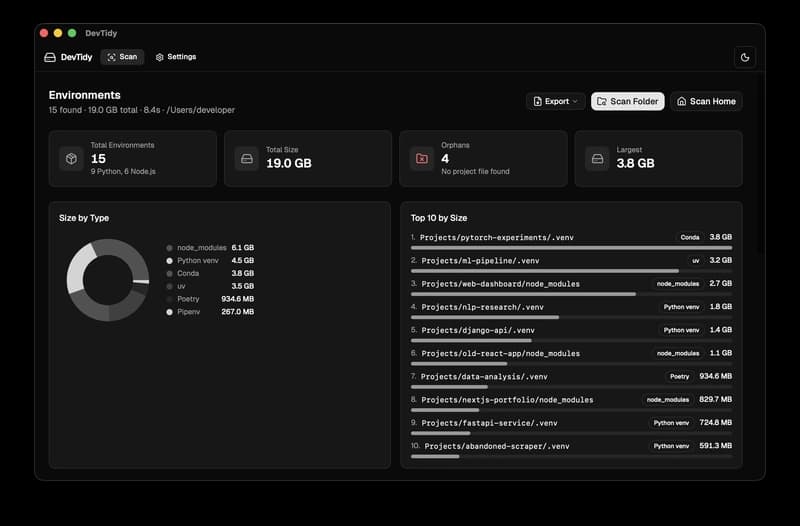The height and width of the screenshot is (526, 800).
Task: Click the Conda tag on pytorch-experiments
Action: (x=689, y=237)
